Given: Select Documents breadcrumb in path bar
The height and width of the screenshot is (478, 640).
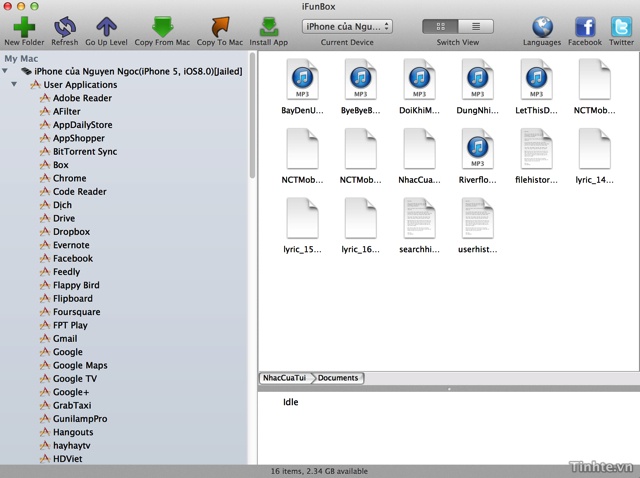Looking at the screenshot, I should click(338, 378).
